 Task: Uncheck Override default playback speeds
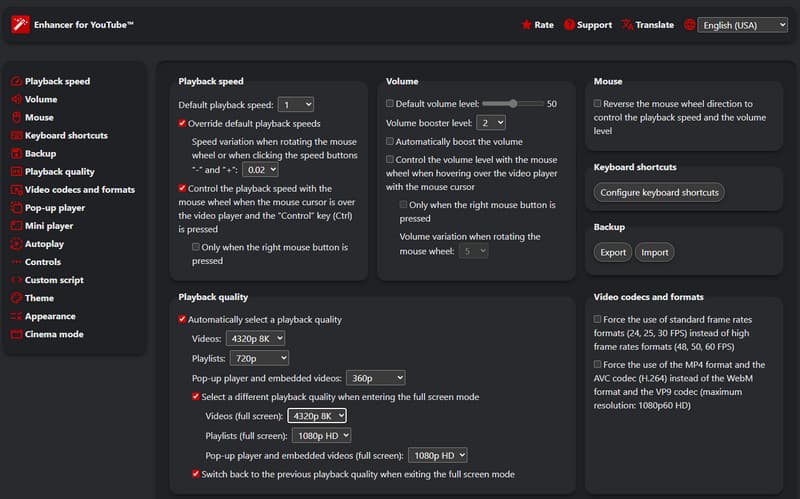point(182,123)
